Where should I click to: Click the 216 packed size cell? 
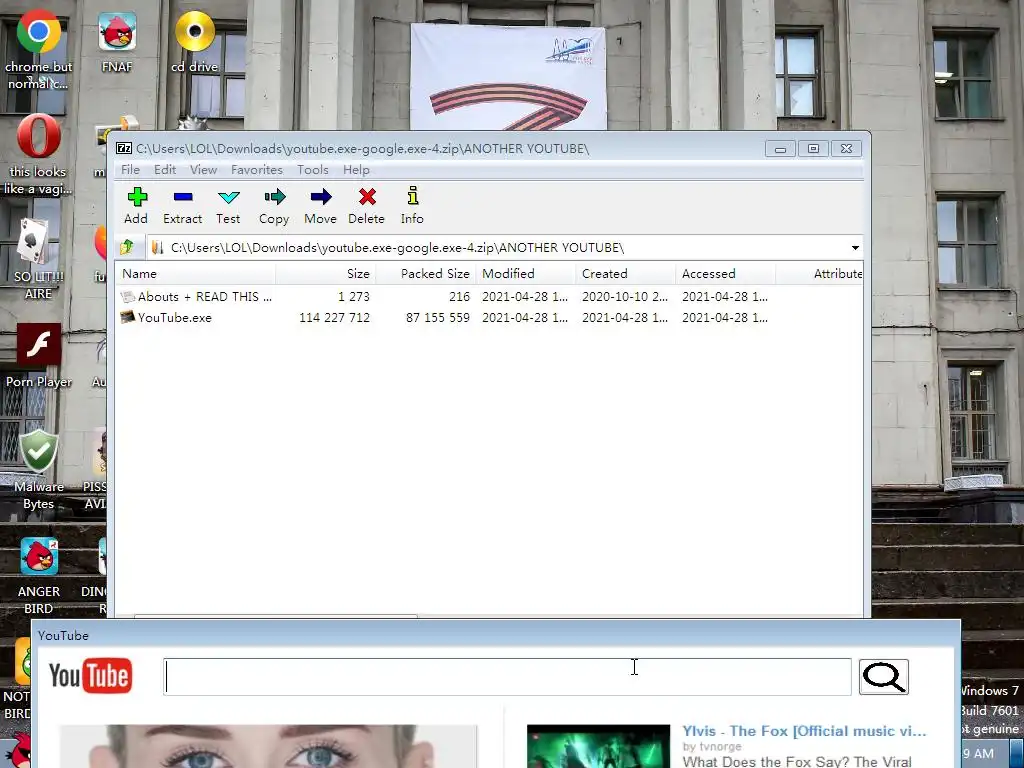click(x=459, y=296)
